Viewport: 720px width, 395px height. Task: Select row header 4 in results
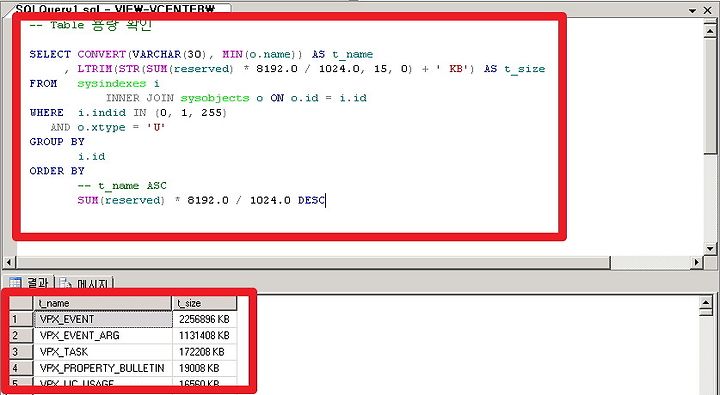tap(21, 368)
